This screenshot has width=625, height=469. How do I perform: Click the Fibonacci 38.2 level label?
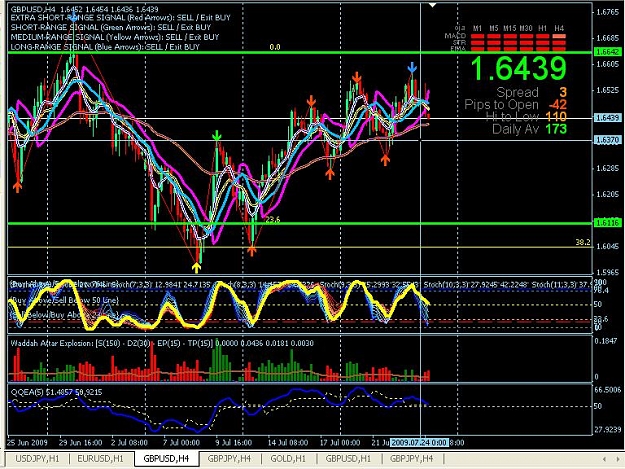tap(583, 242)
